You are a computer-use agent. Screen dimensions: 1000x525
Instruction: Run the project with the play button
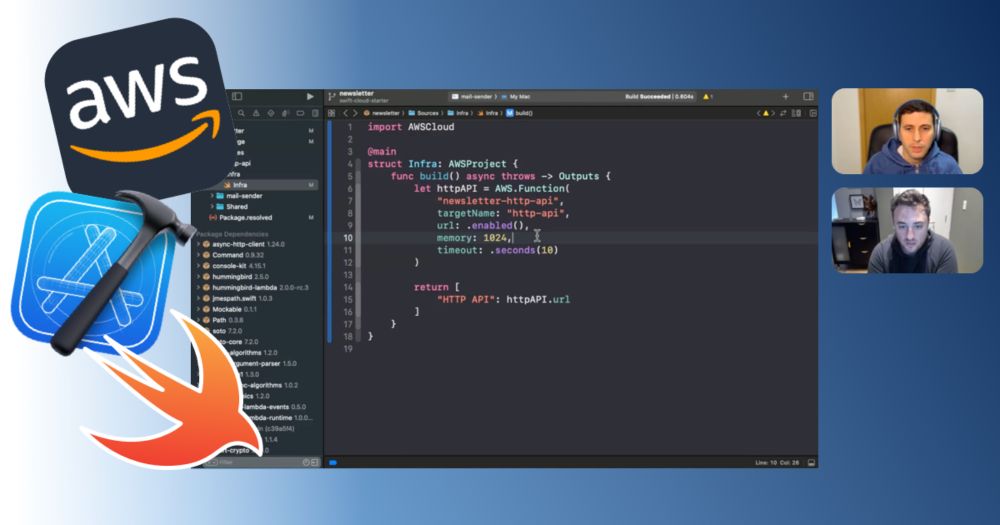[x=310, y=96]
